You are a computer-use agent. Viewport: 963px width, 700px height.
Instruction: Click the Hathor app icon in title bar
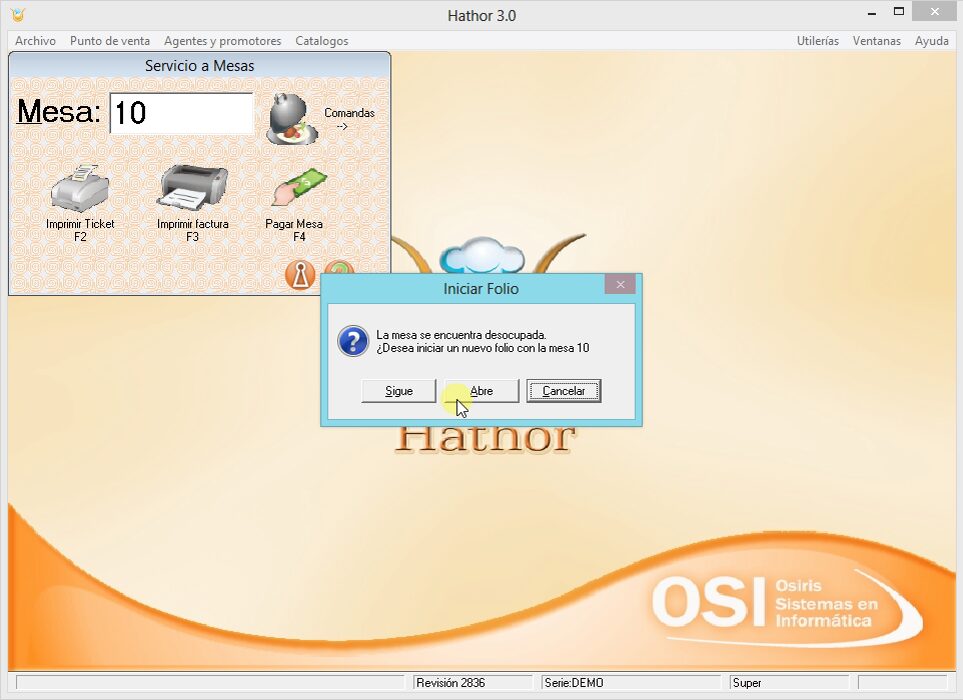point(18,15)
